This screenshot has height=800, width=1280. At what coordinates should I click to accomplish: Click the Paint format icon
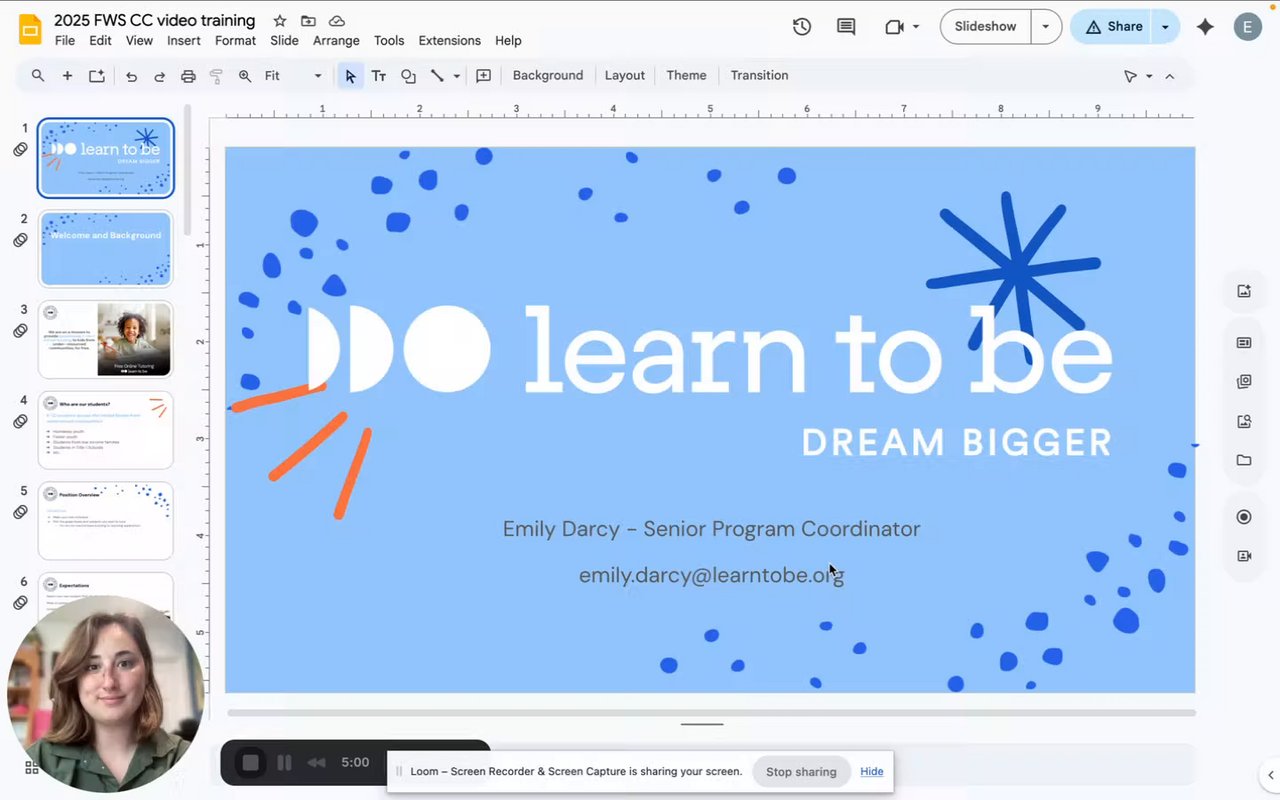pos(216,76)
